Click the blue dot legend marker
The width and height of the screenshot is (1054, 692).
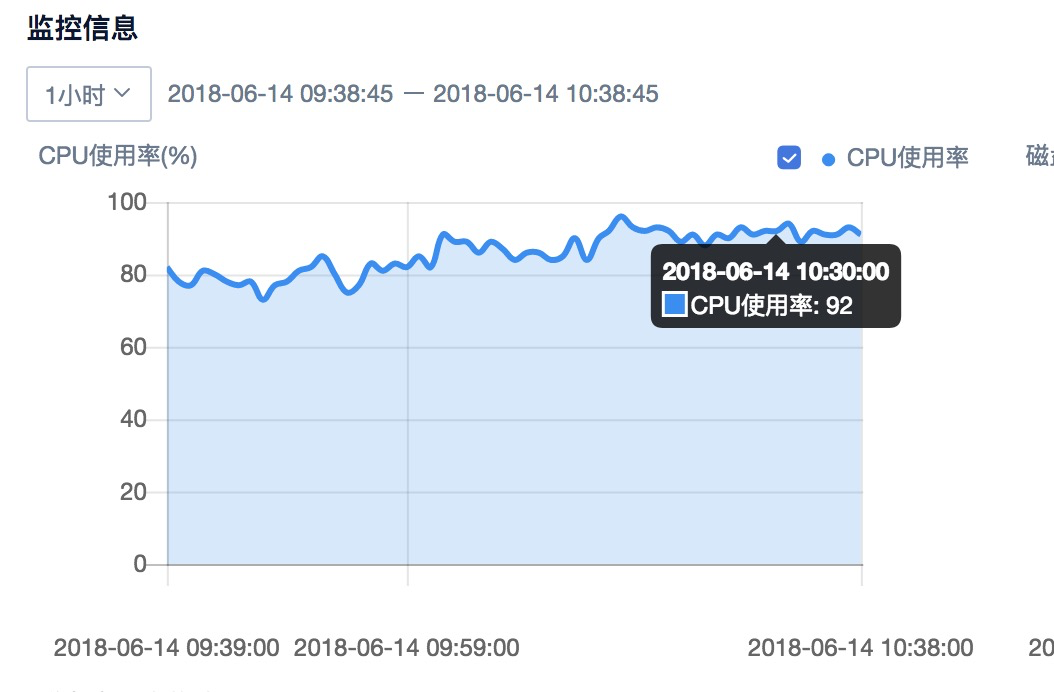pos(828,159)
